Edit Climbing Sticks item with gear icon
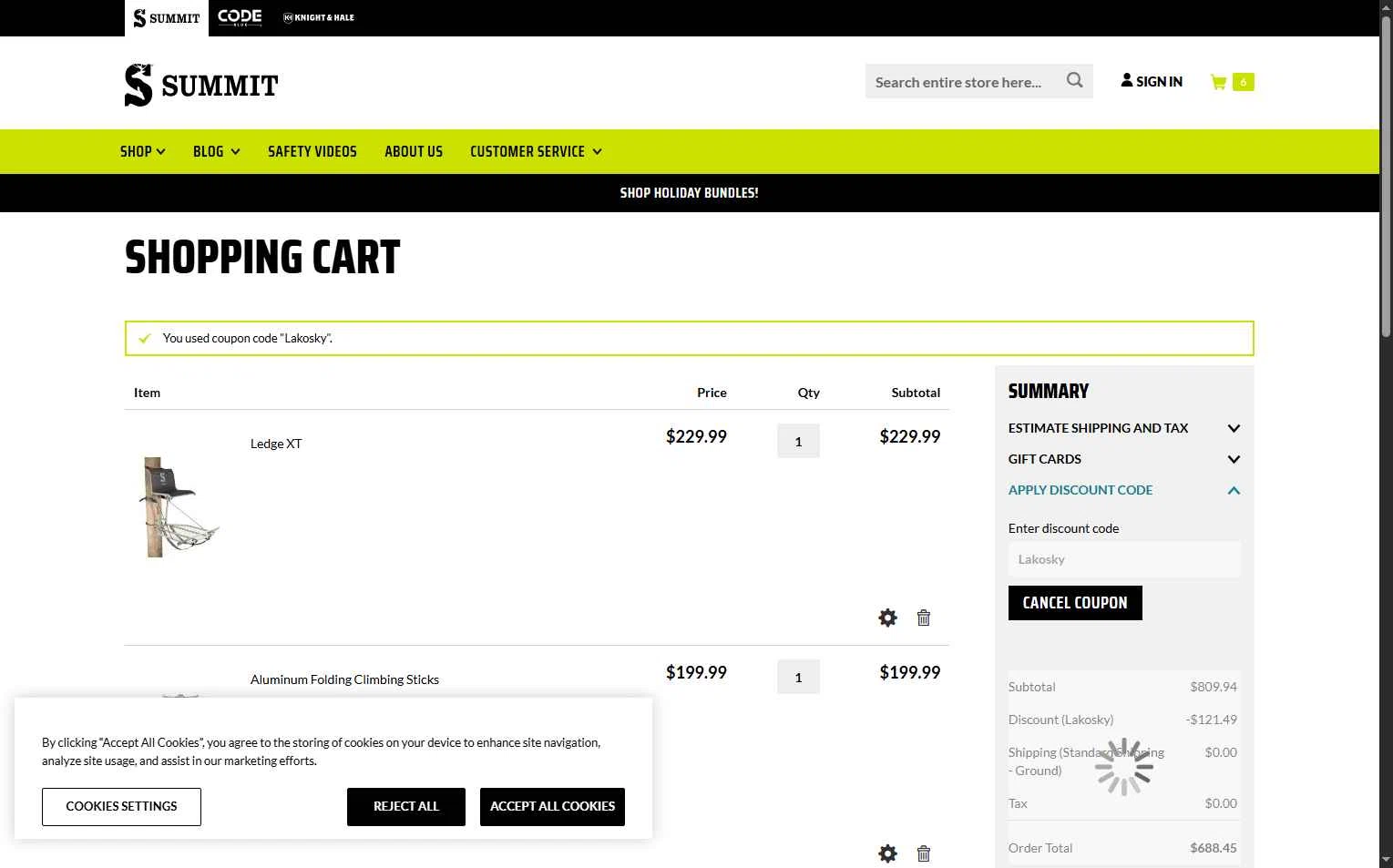The height and width of the screenshot is (868, 1393). pos(887,853)
